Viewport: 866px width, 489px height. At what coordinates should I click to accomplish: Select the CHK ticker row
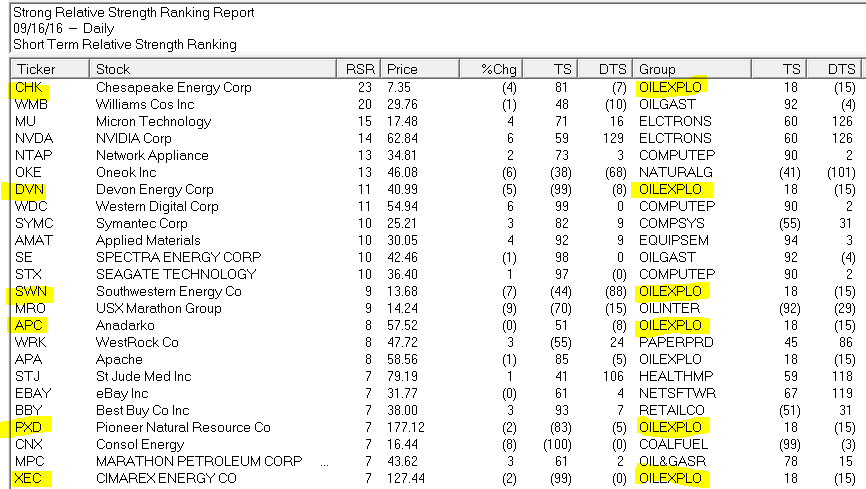click(x=29, y=87)
